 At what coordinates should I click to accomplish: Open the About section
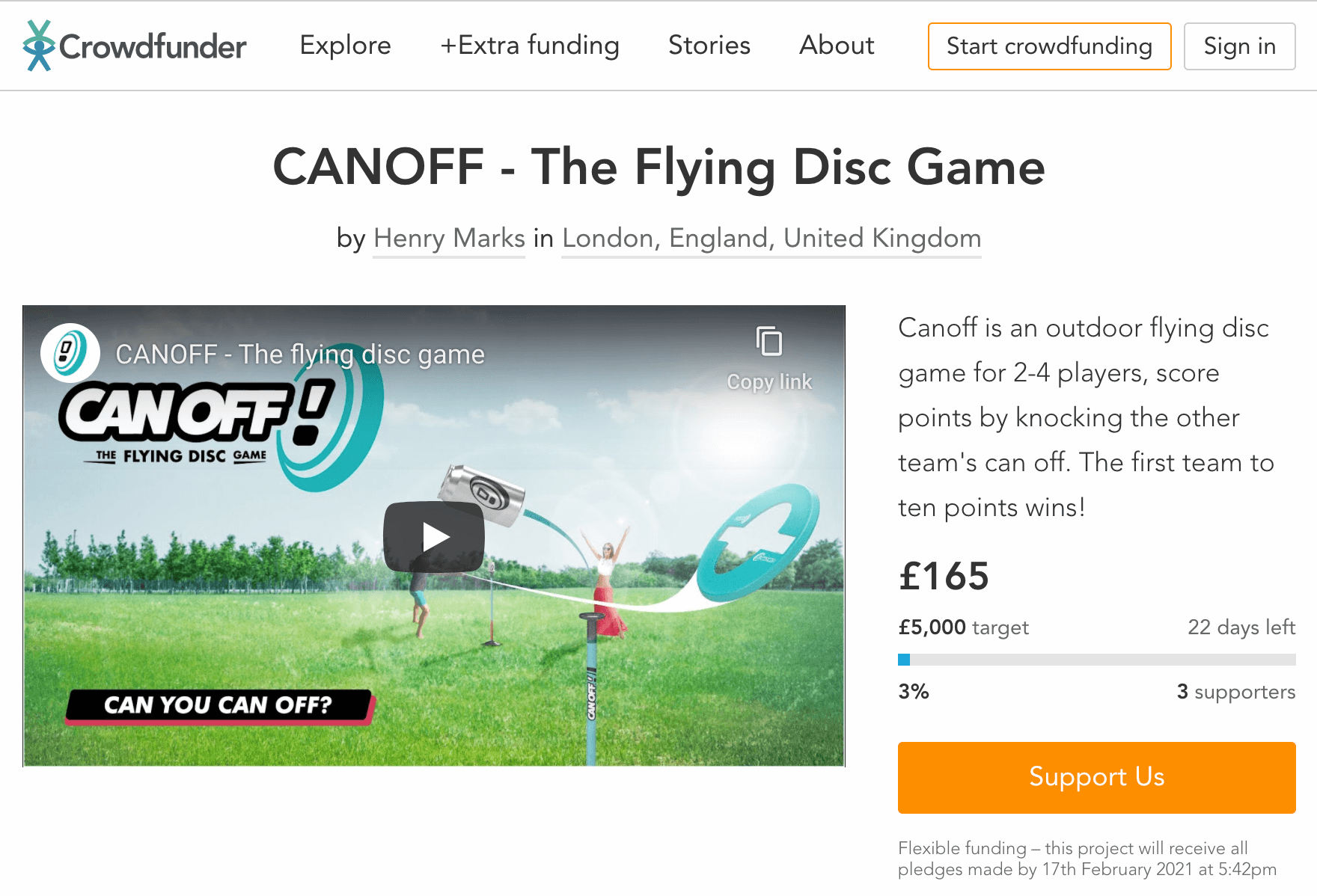point(837,46)
